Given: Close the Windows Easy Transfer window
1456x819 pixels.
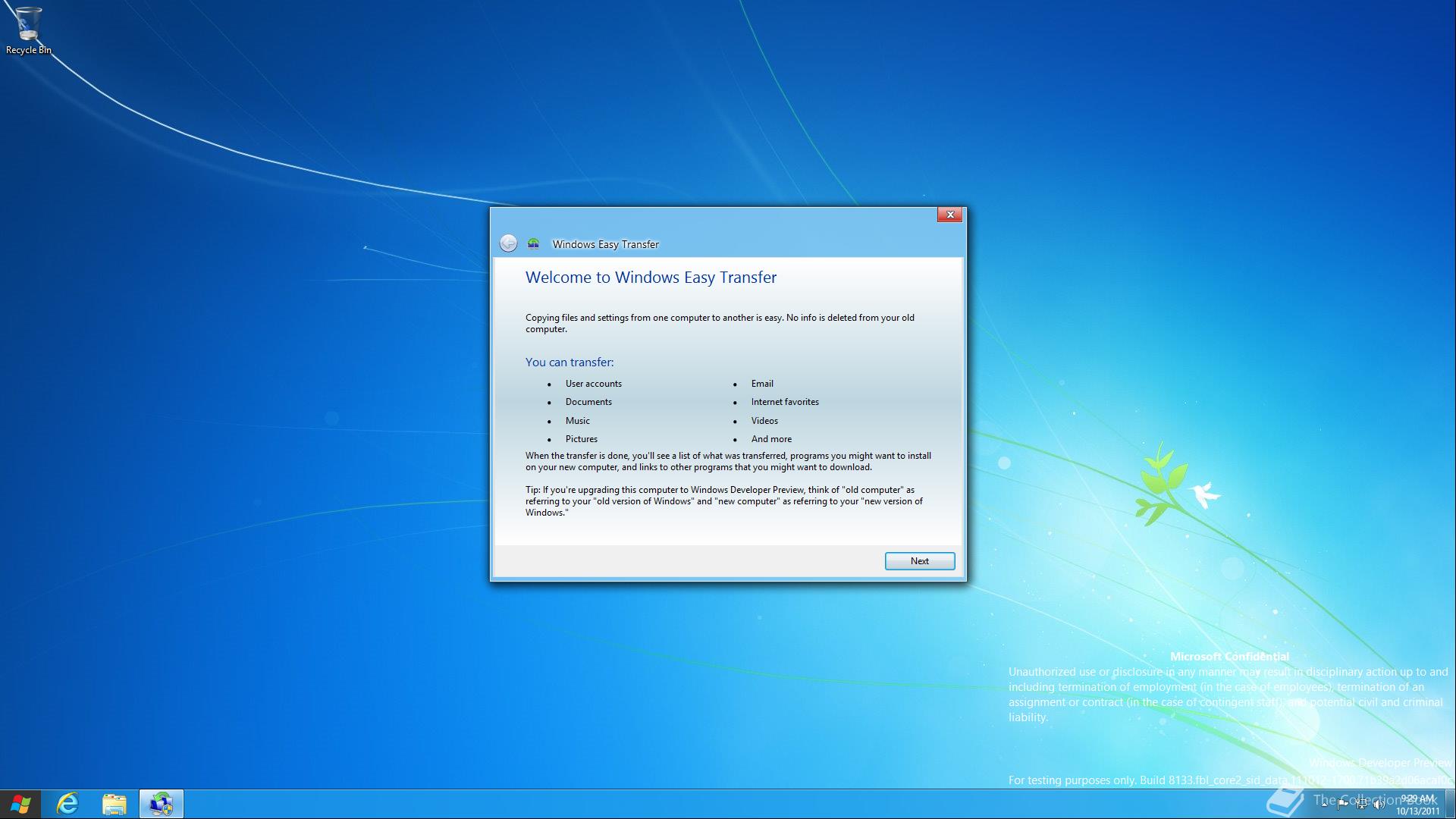Looking at the screenshot, I should coord(949,215).
